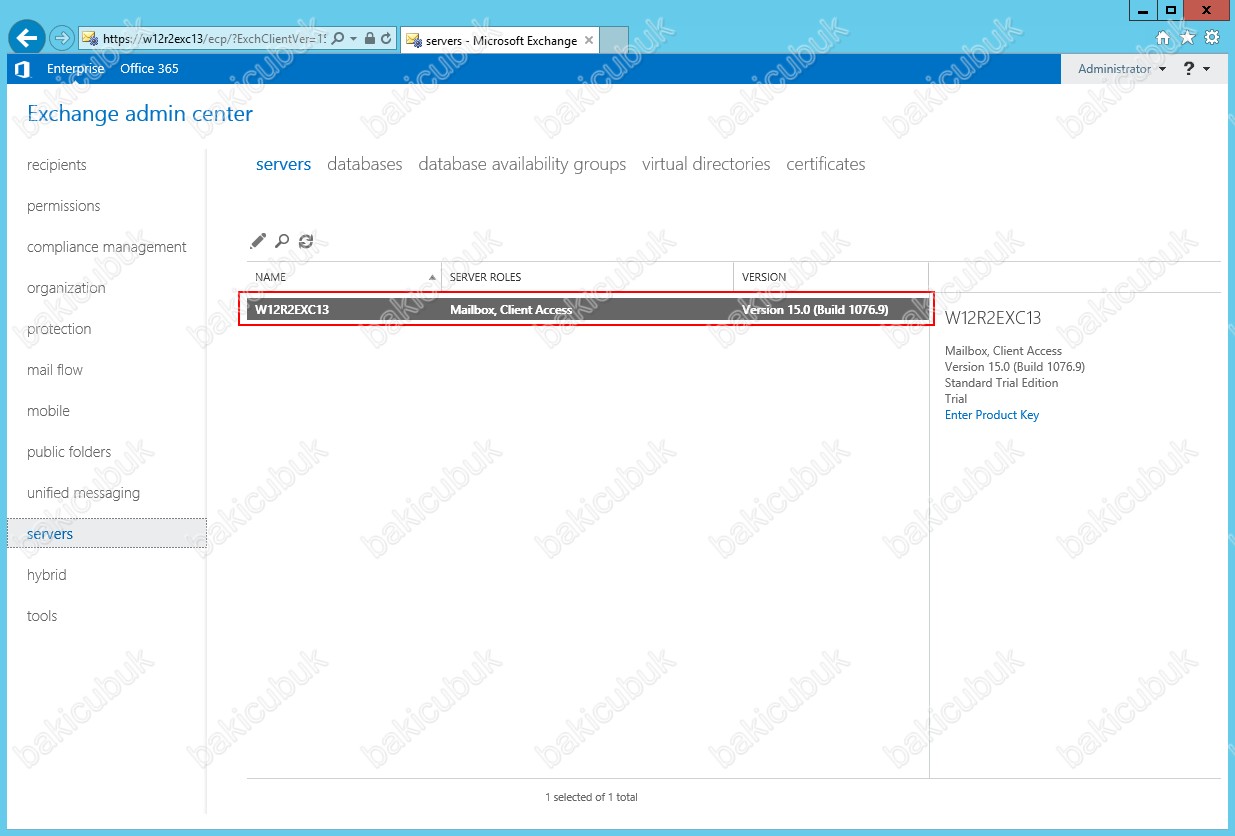Image resolution: width=1235 pixels, height=836 pixels.
Task: Open recipients in the left navigation
Action: pyautogui.click(x=57, y=165)
